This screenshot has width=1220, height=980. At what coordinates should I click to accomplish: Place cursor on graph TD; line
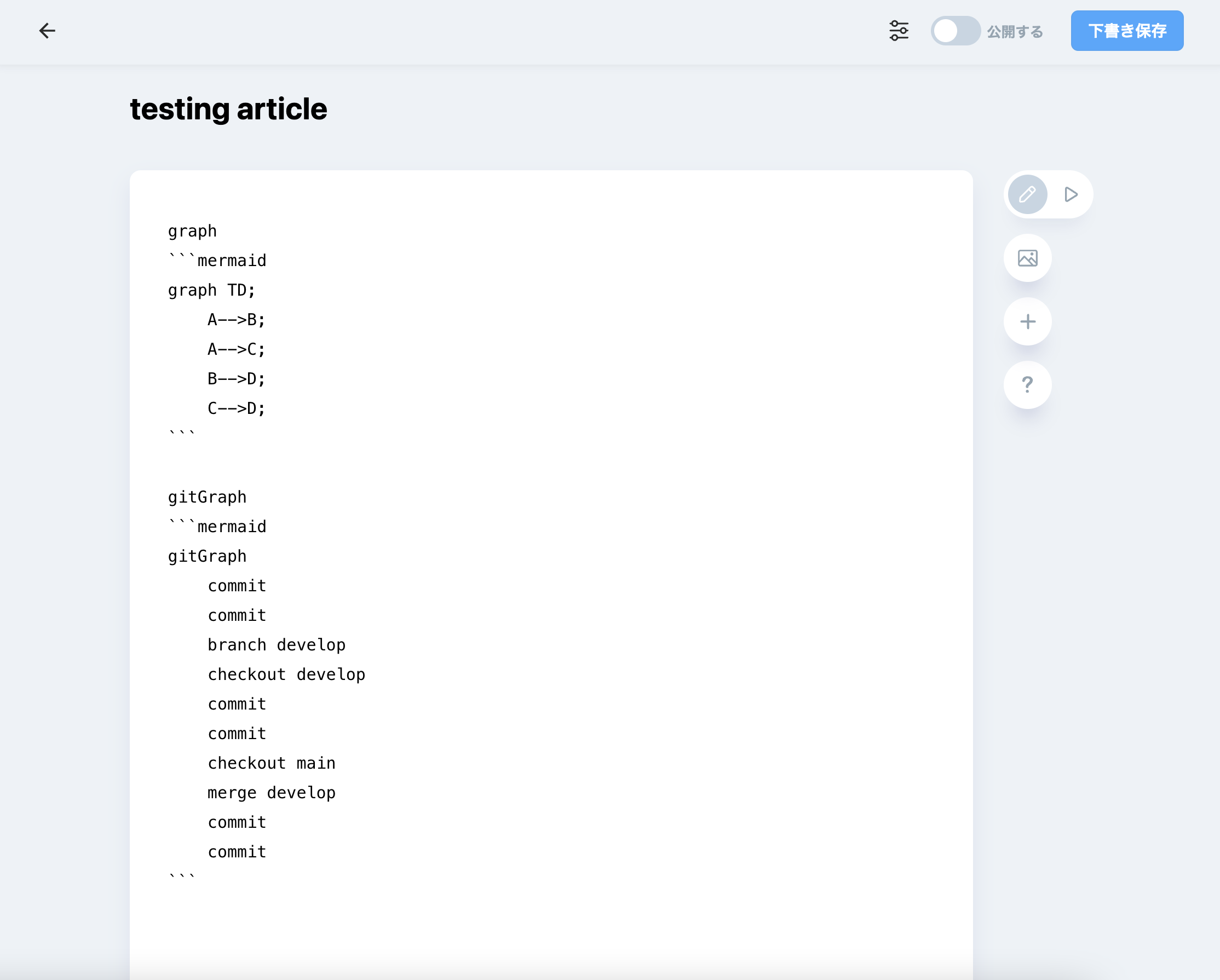pos(211,290)
